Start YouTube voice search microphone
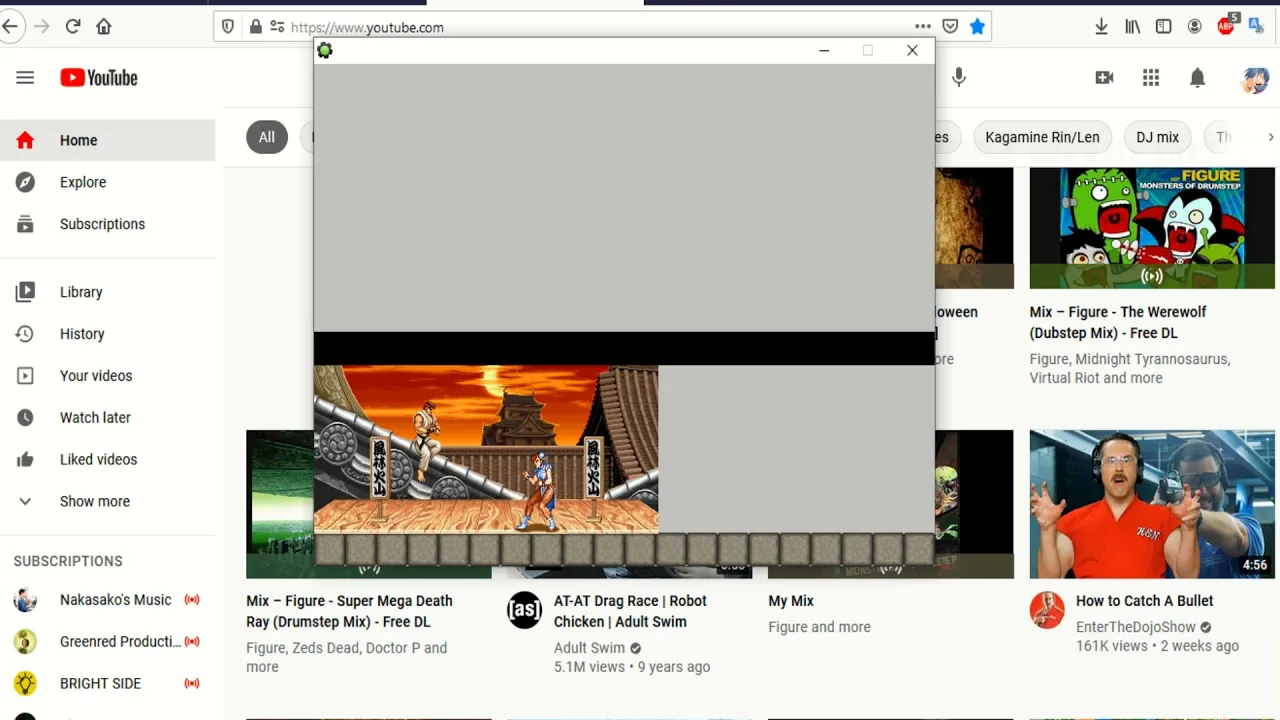Image resolution: width=1280 pixels, height=720 pixels. click(959, 78)
